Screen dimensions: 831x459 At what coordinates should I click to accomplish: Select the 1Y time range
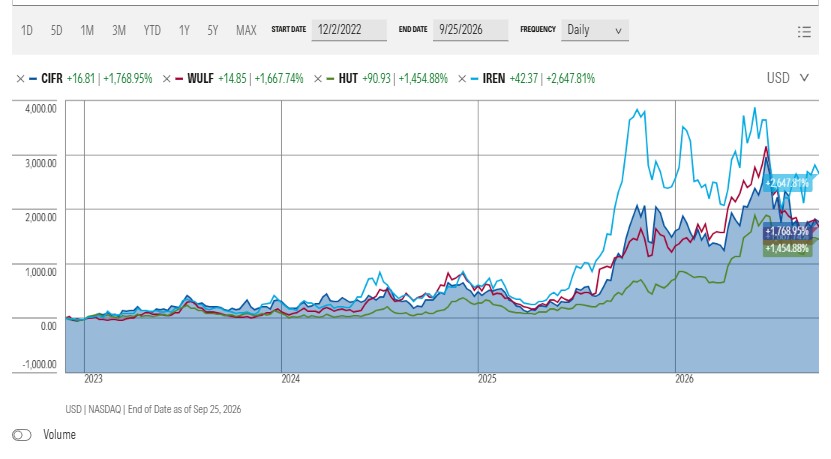tap(184, 30)
